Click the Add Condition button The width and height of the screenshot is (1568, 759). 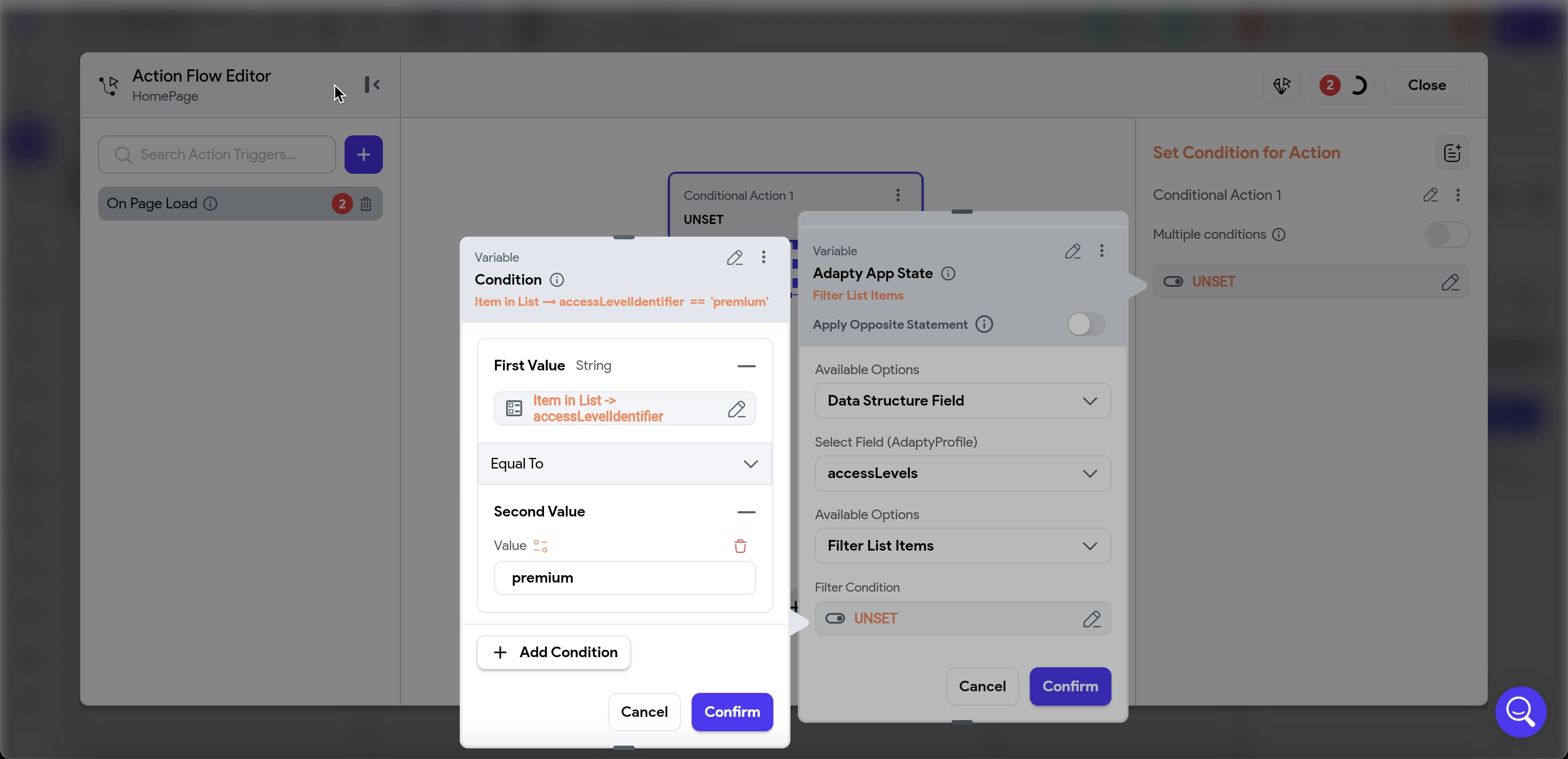(553, 652)
